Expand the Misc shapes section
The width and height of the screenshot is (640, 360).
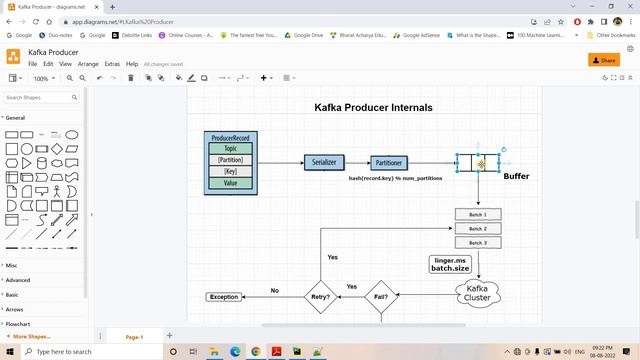(x=10, y=265)
